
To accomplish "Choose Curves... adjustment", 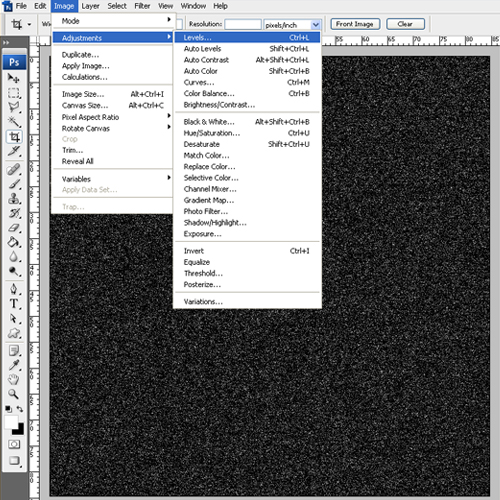I will (247, 82).
